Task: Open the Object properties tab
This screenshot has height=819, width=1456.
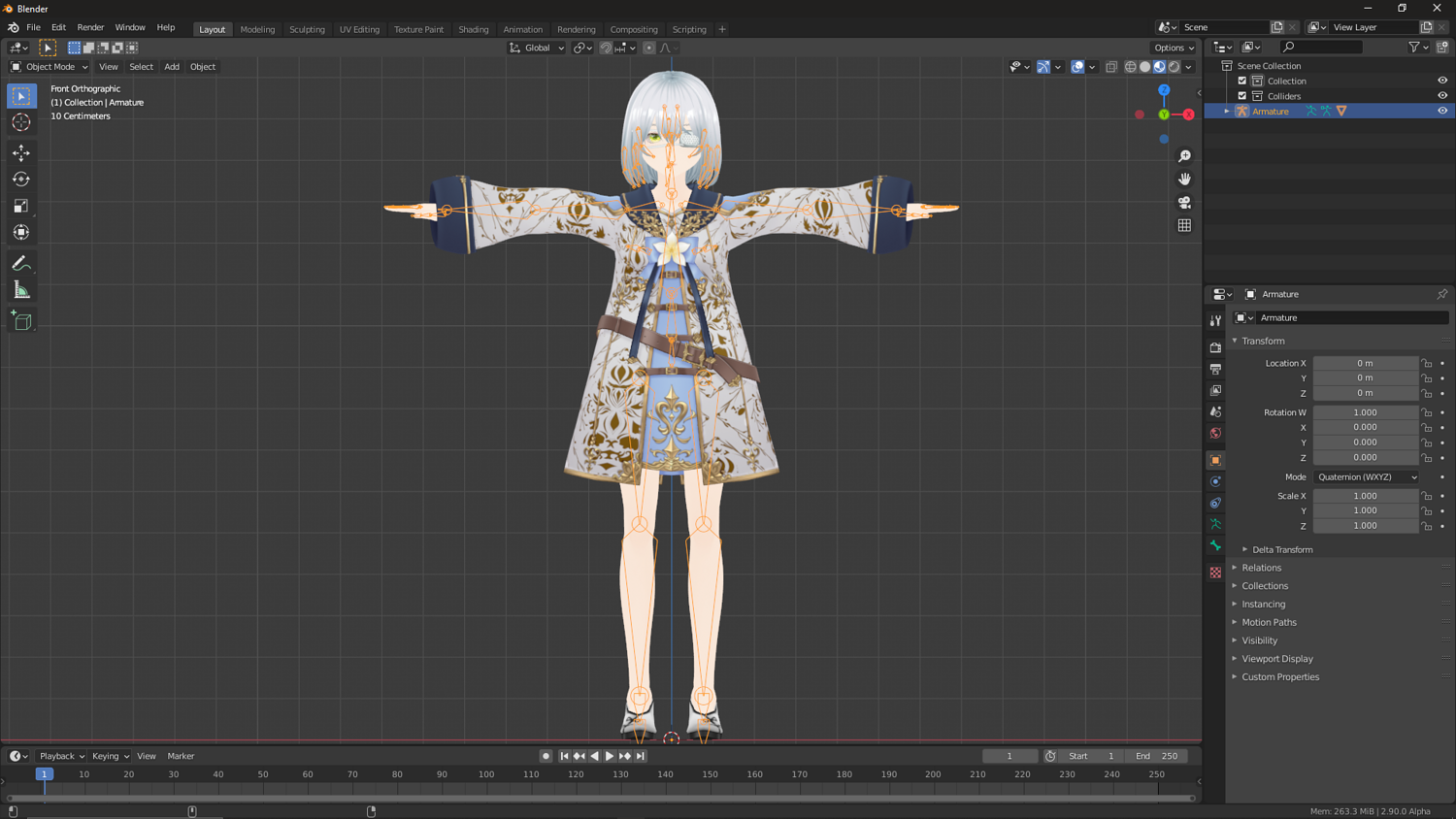Action: (x=1215, y=460)
